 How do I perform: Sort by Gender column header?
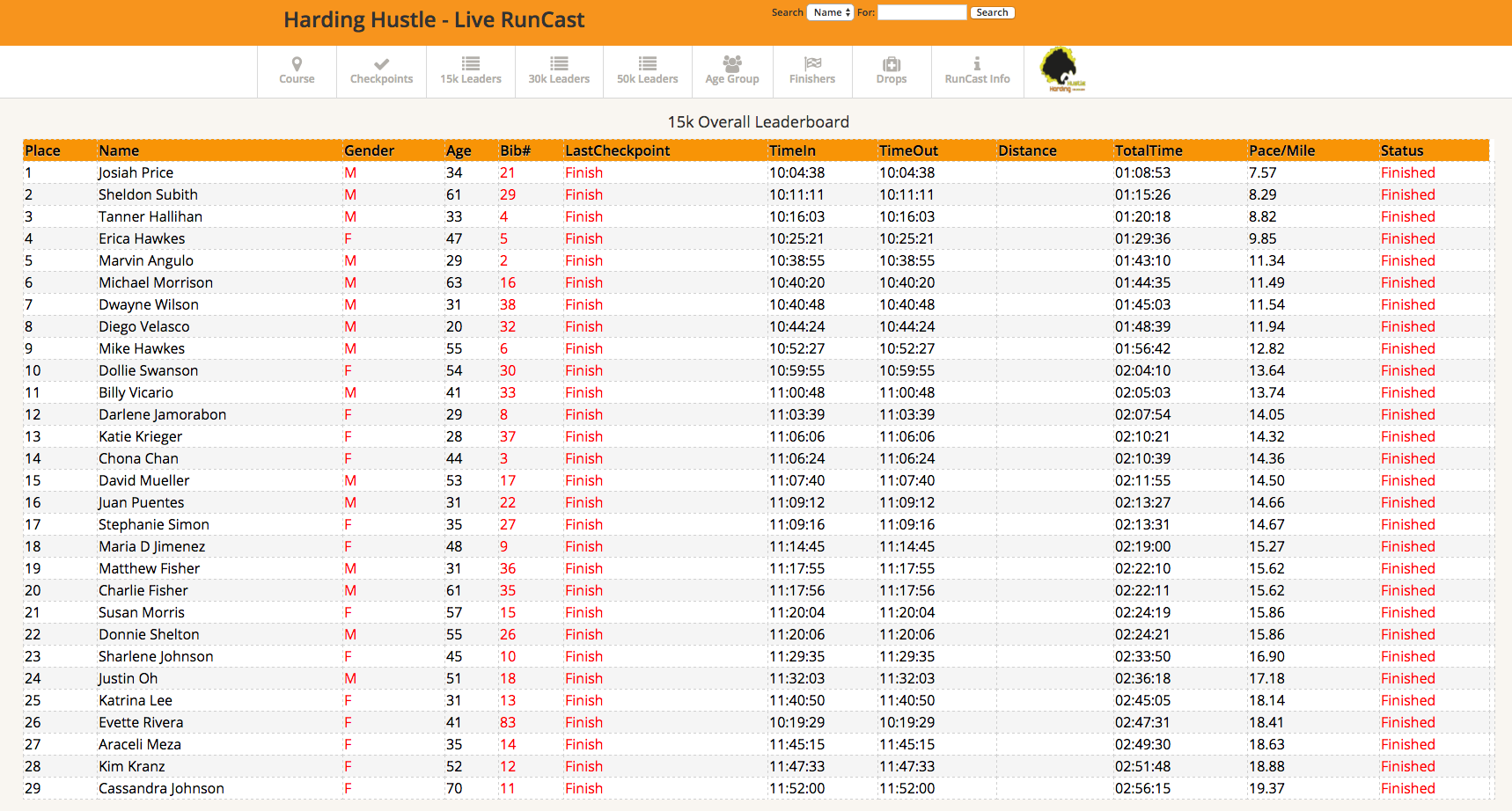click(x=370, y=150)
